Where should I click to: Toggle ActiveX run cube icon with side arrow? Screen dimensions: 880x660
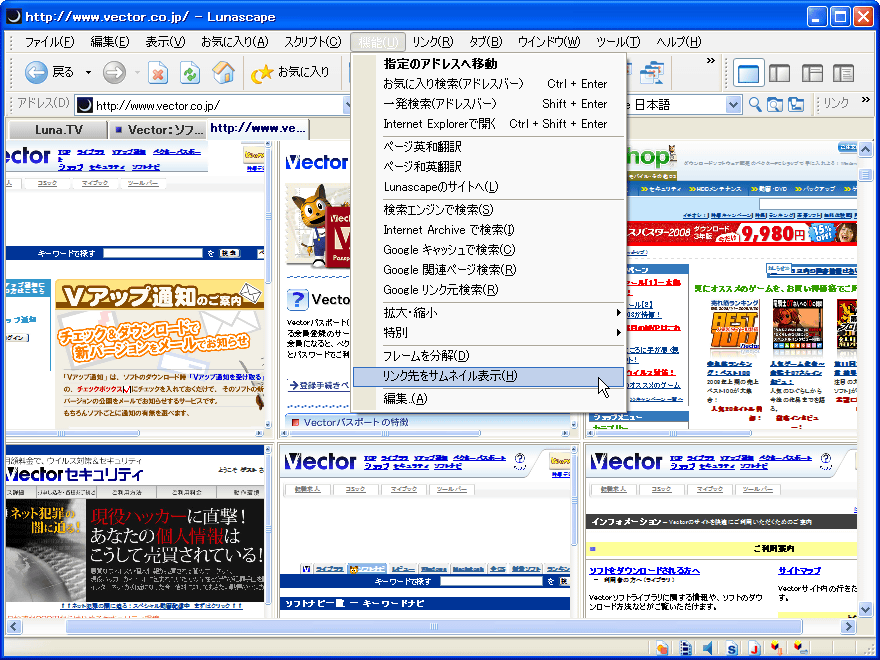click(801, 648)
